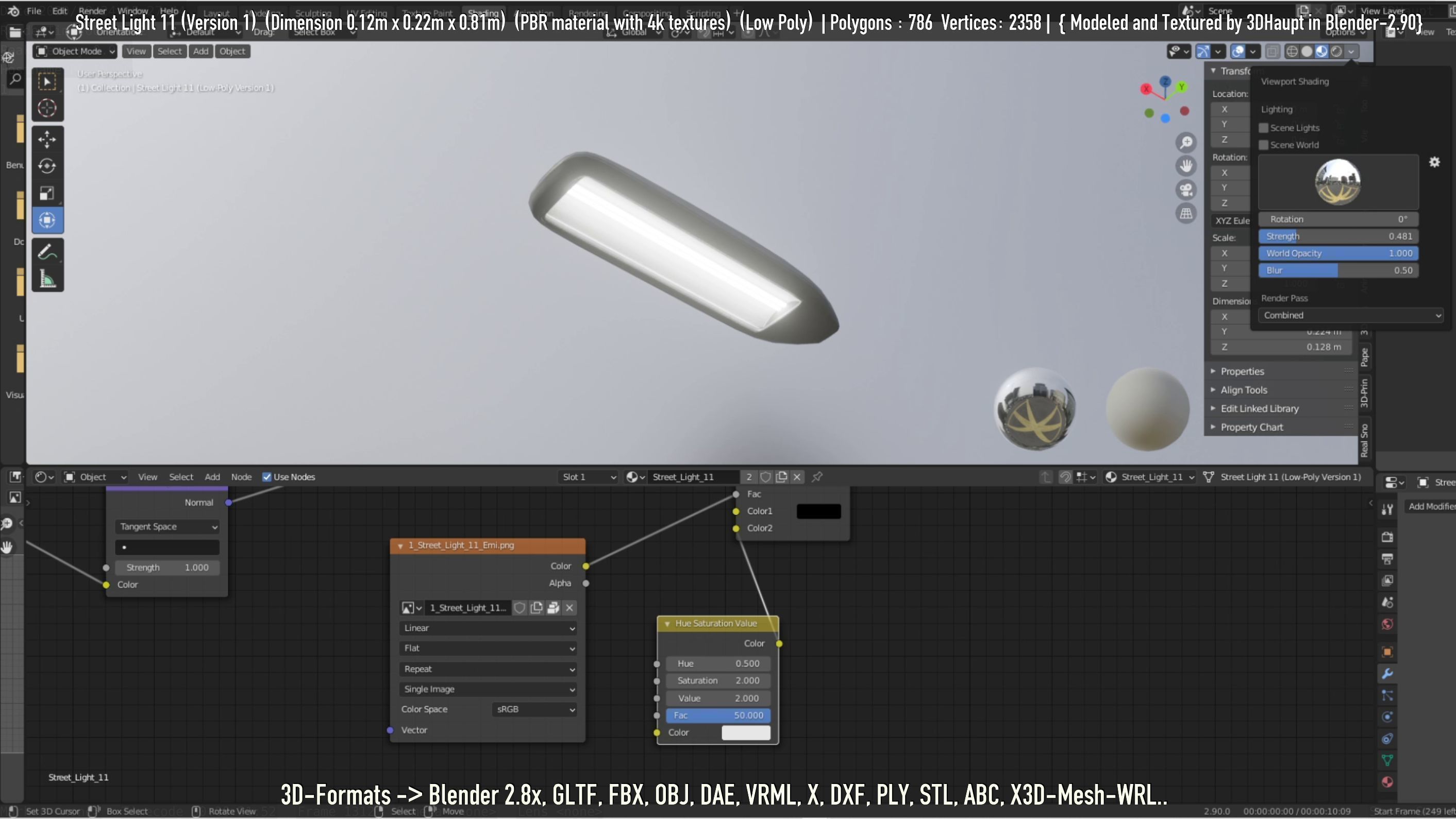Viewport: 1456px width, 819px height.
Task: Switch to Rendered viewport shading
Action: (x=1336, y=52)
